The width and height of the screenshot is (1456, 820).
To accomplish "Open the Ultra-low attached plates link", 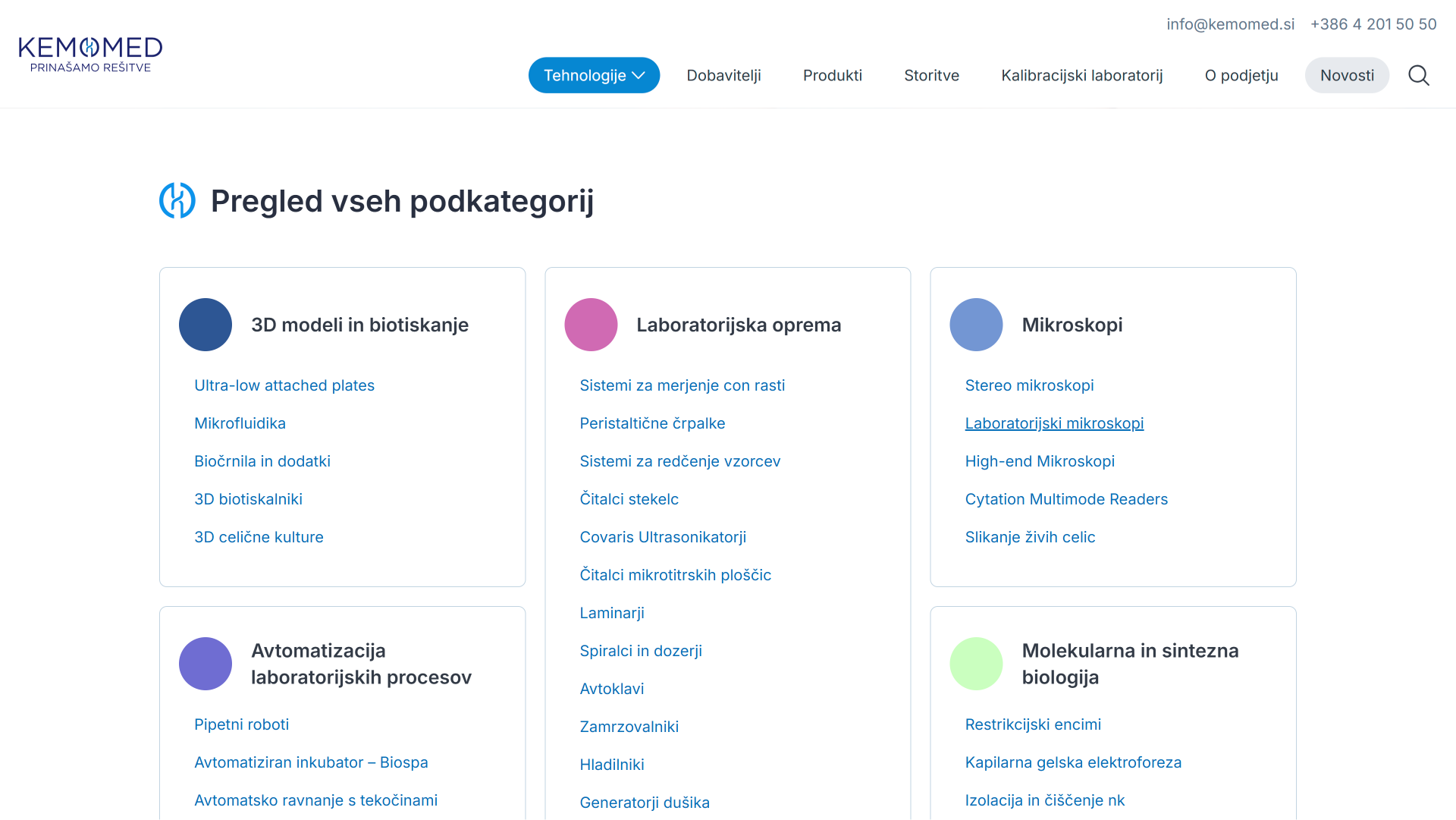I will point(284,385).
